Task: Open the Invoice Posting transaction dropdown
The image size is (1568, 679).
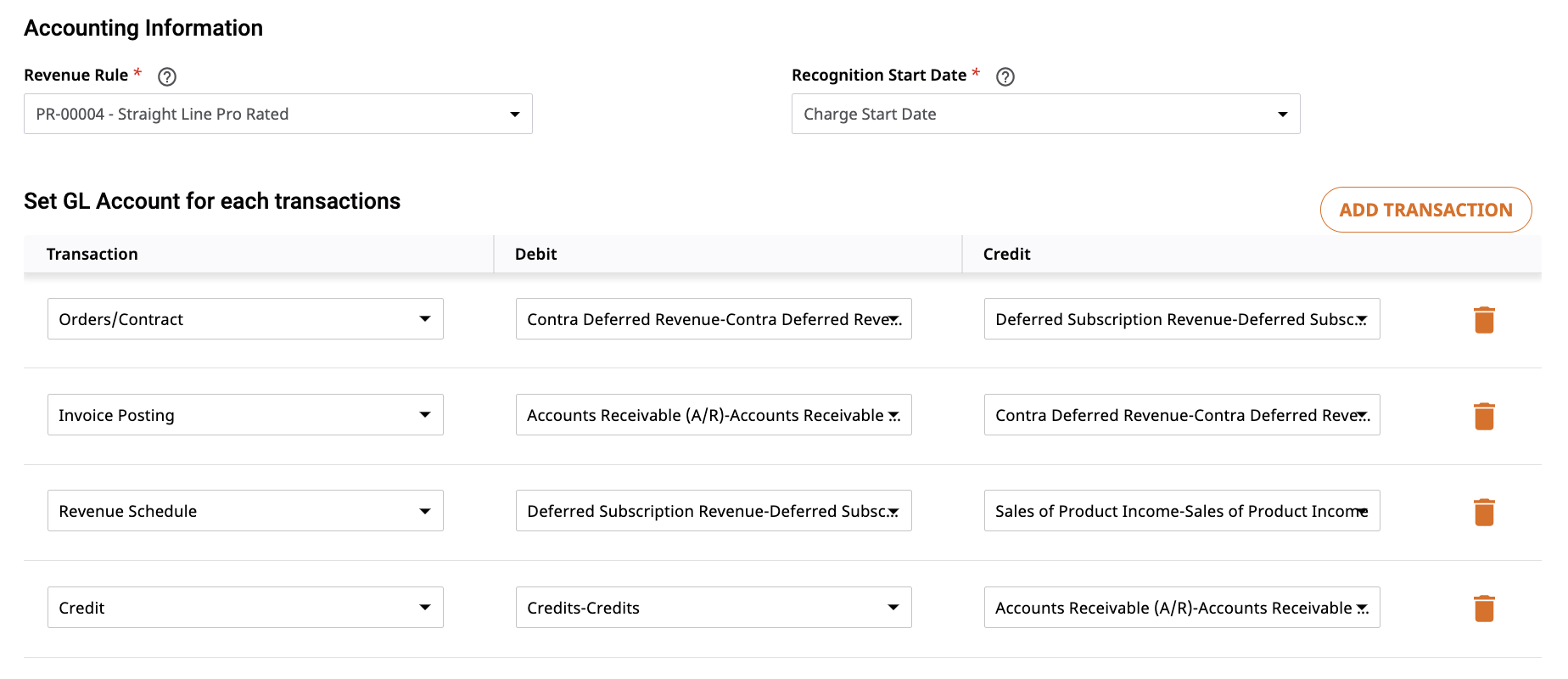Action: 245,415
